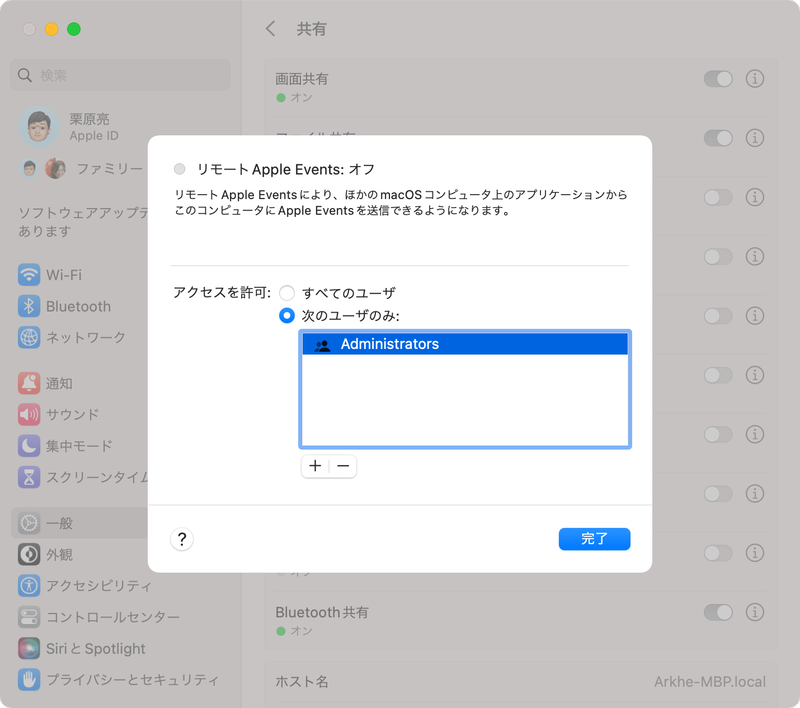800x708 pixels.
Task: Click the 完了 button
Action: (x=594, y=539)
